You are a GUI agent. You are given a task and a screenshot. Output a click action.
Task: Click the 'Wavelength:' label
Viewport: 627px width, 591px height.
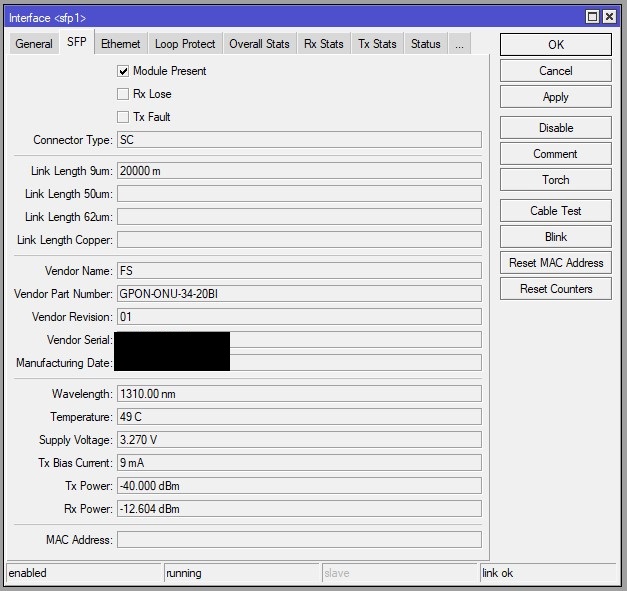point(82,394)
